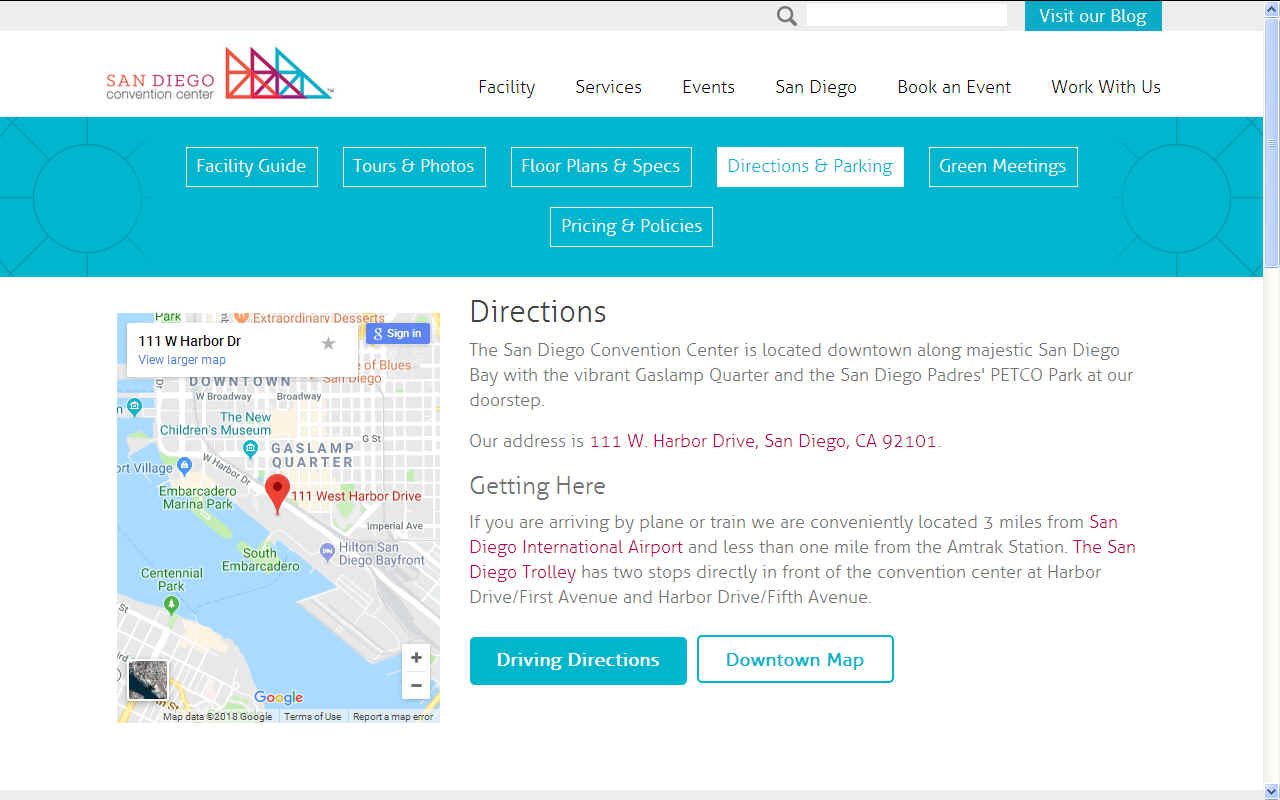Open the Green Meetings tab
This screenshot has height=800, width=1280.
pyautogui.click(x=1002, y=166)
